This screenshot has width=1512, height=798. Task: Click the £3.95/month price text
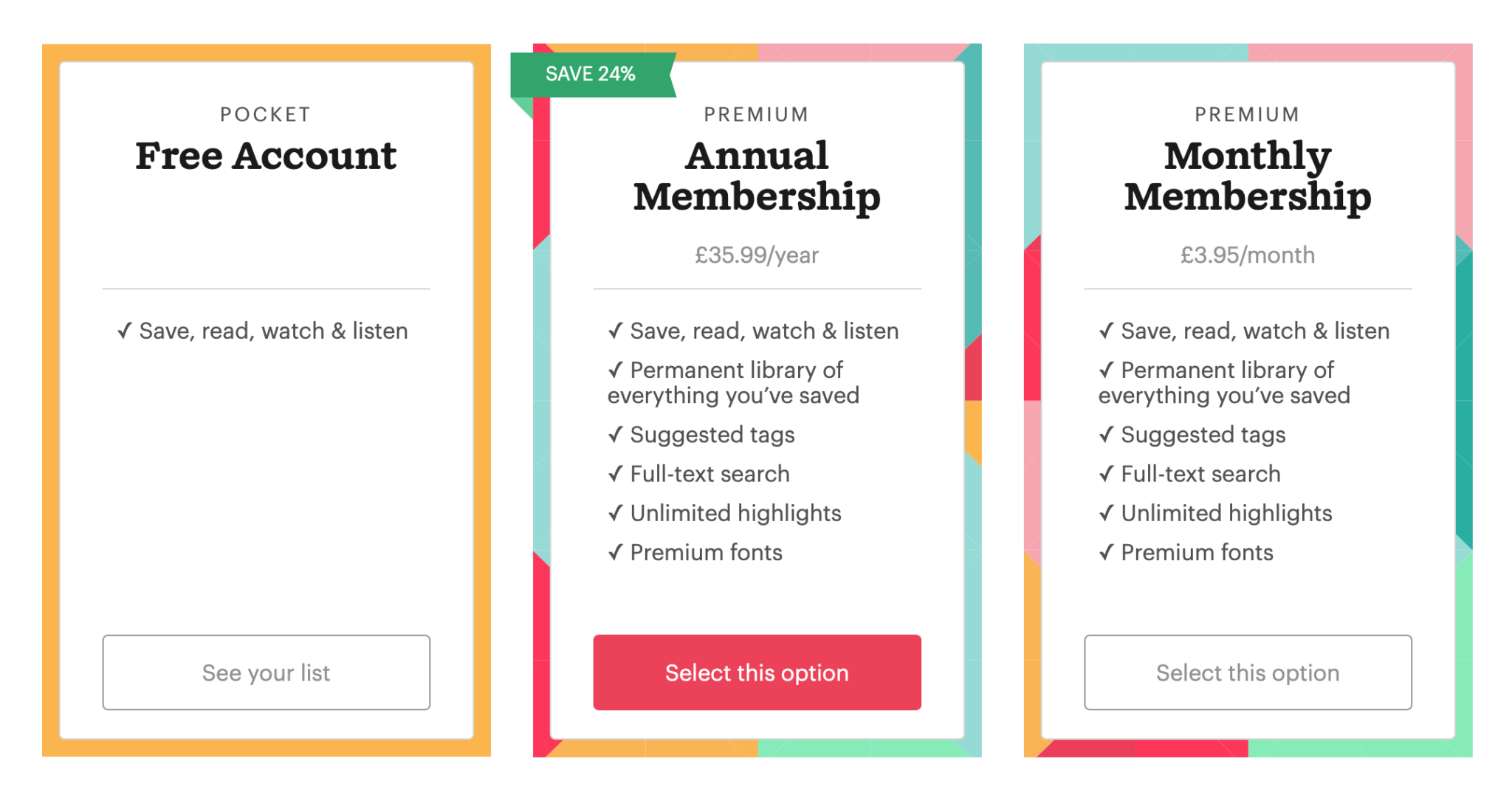click(x=1248, y=255)
